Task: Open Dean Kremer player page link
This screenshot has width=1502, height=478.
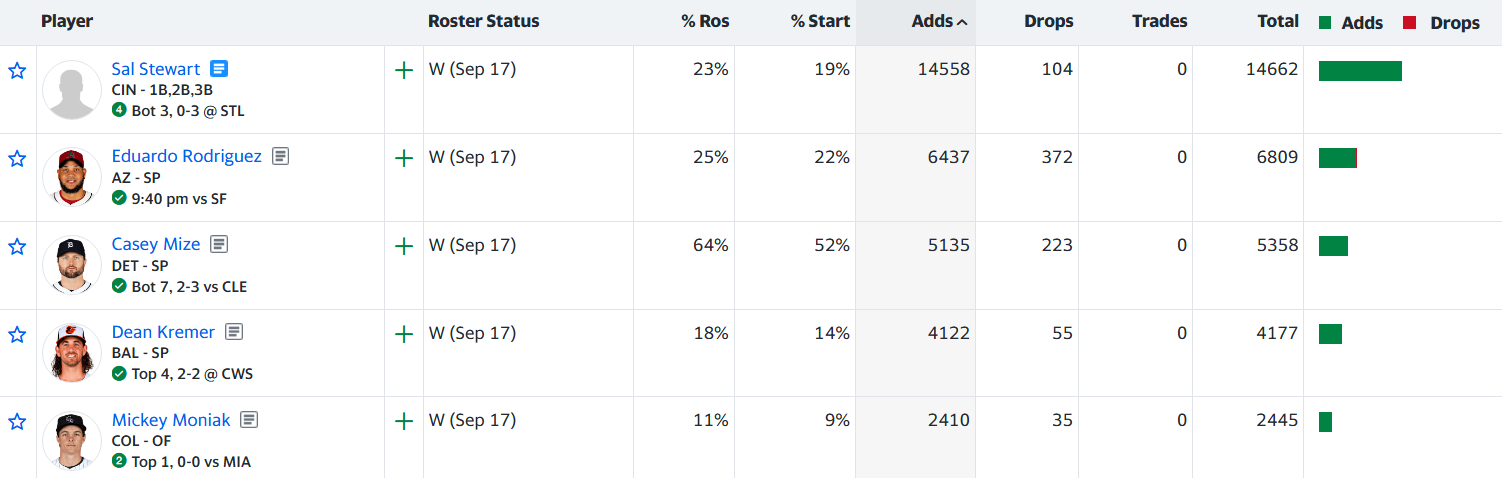Action: pyautogui.click(x=163, y=332)
